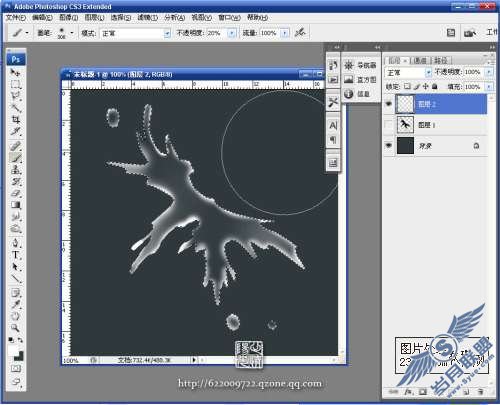Screen dimensions: 500x405
Task: Switch to the 通道 Channels tab
Action: point(420,61)
